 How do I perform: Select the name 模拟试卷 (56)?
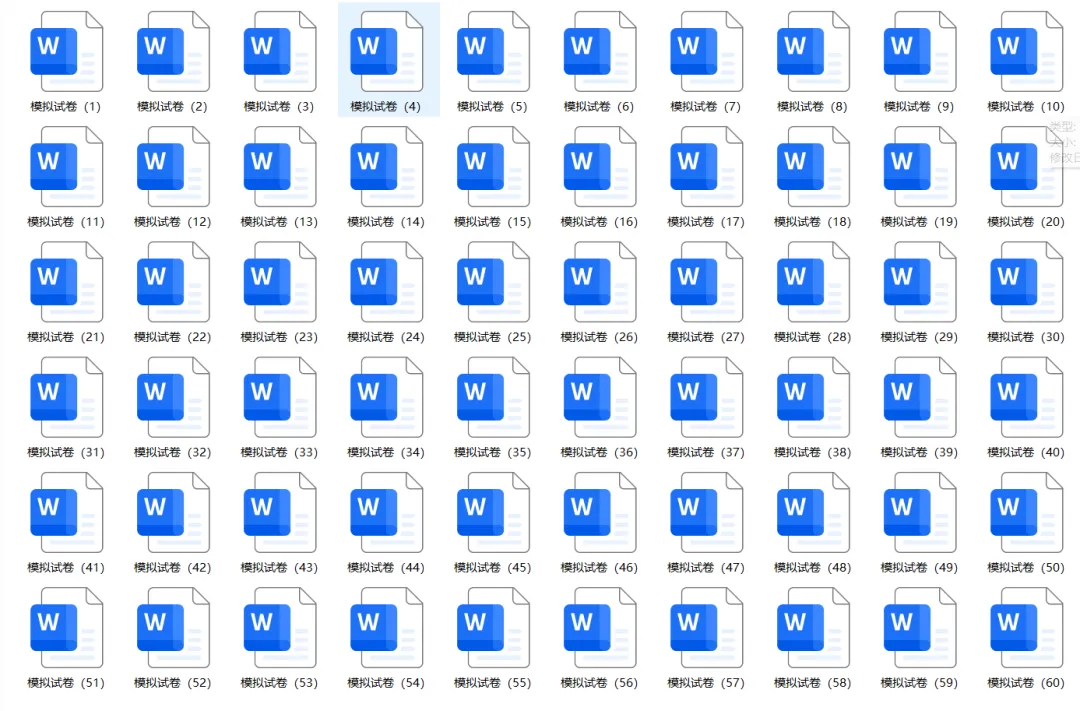pyautogui.click(x=599, y=683)
